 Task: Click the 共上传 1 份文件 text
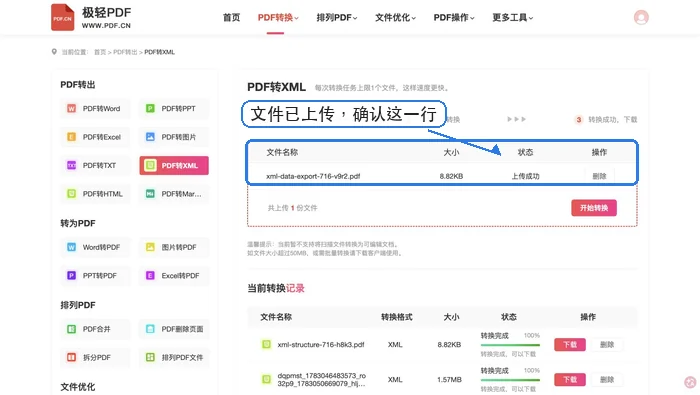(x=292, y=208)
